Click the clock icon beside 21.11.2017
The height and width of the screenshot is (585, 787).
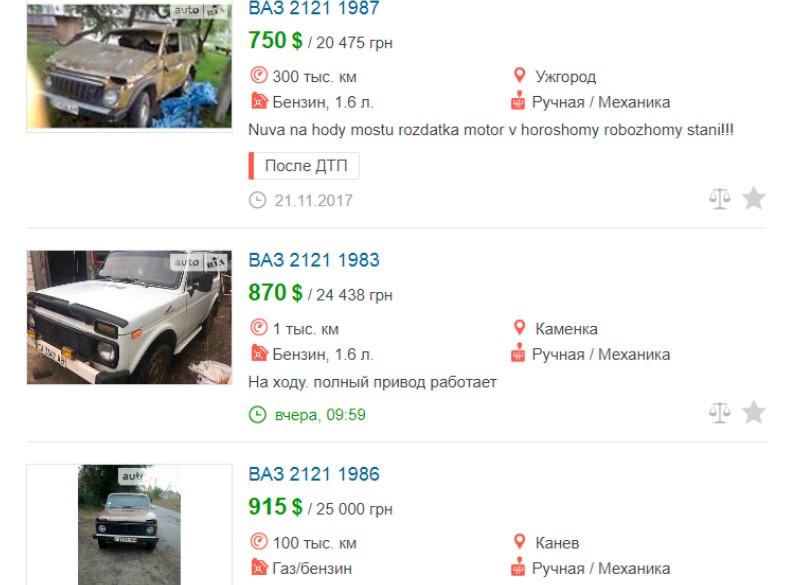click(258, 200)
